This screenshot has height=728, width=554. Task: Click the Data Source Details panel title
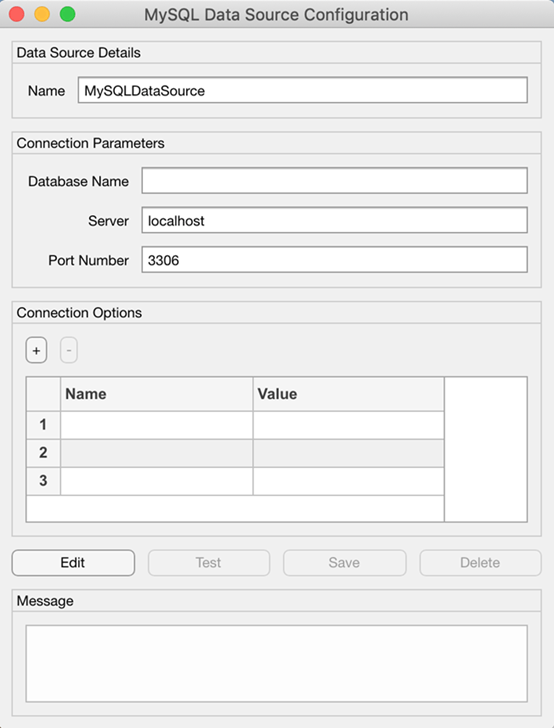coord(78,53)
